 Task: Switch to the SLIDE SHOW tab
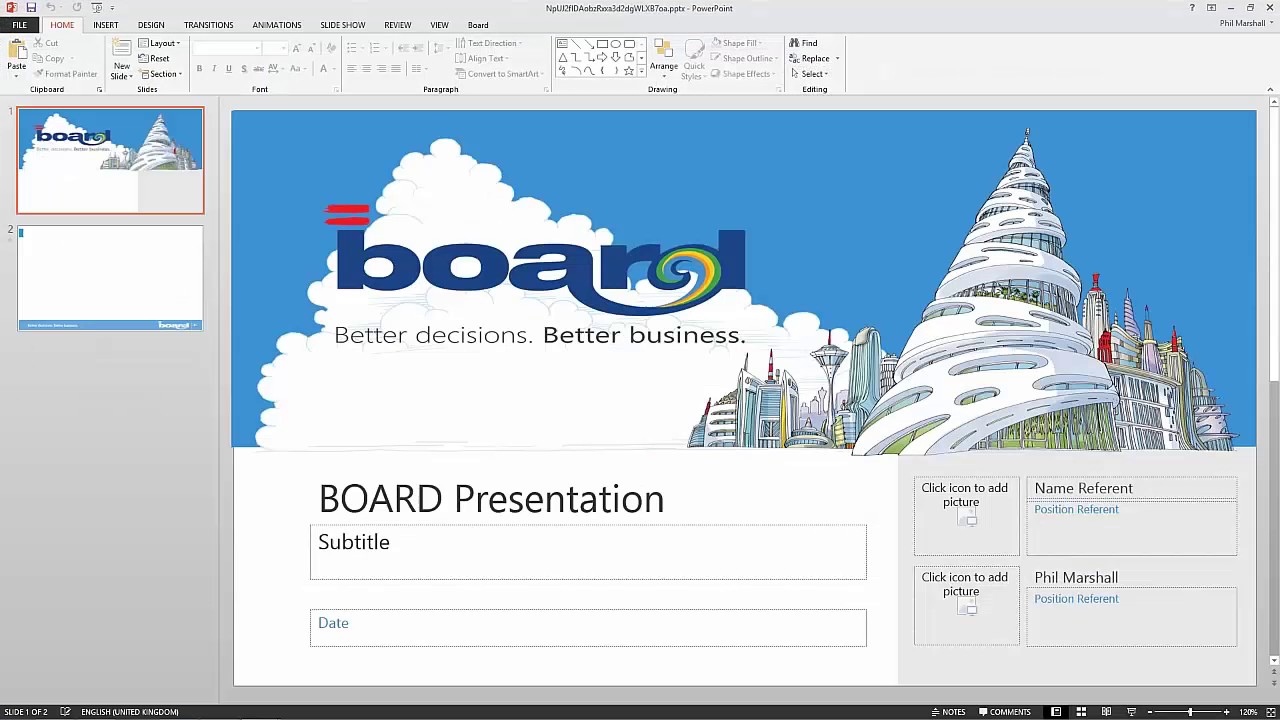342,25
